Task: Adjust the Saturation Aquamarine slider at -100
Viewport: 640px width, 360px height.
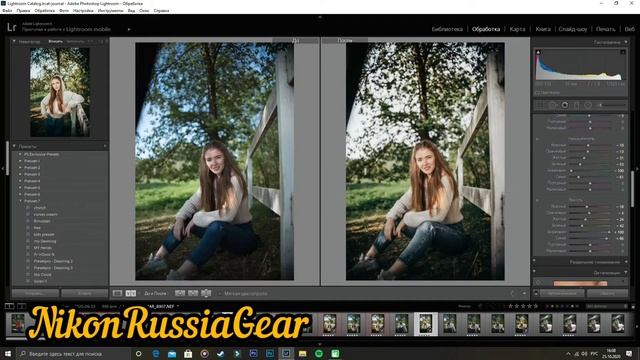Action: click(x=571, y=170)
